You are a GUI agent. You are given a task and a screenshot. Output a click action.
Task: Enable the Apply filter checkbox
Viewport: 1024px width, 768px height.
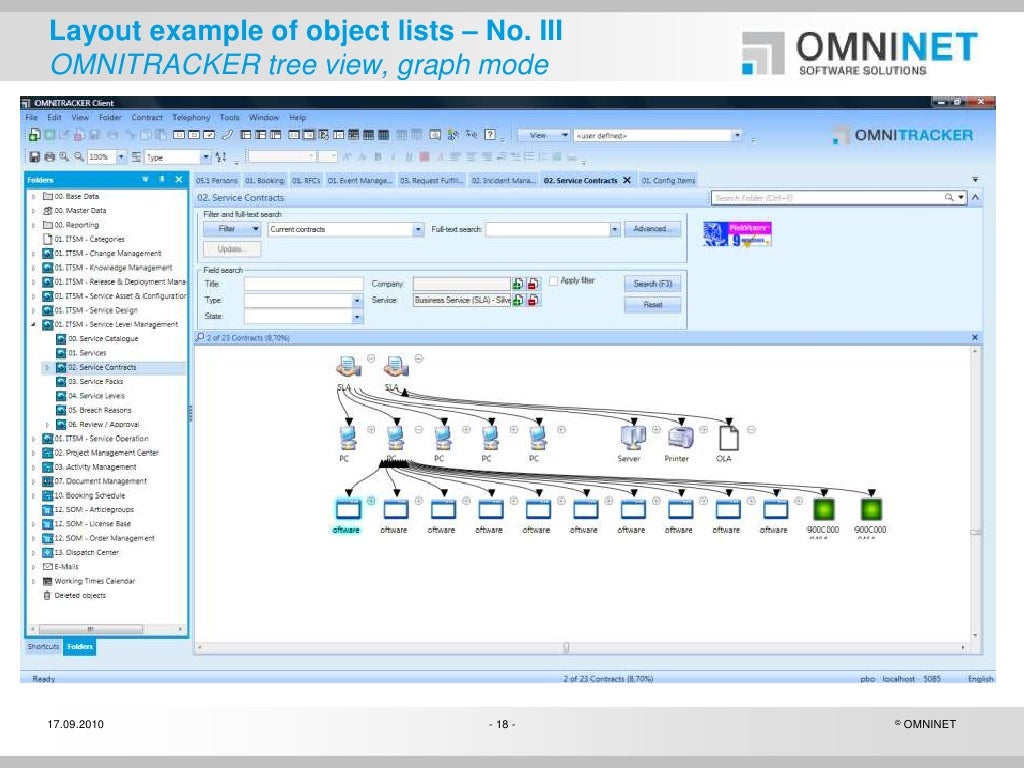pyautogui.click(x=553, y=281)
